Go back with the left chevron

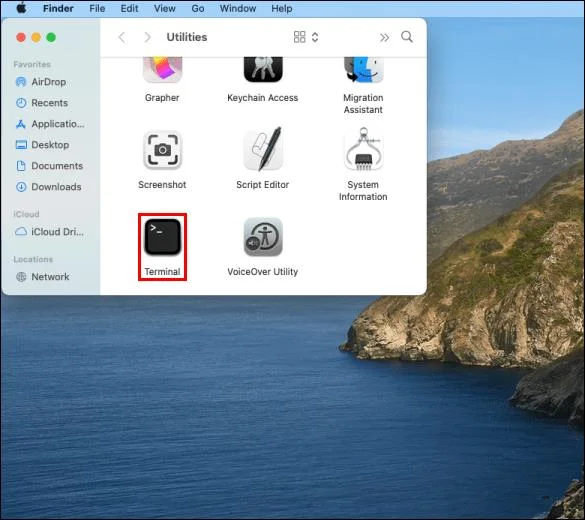tap(122, 37)
